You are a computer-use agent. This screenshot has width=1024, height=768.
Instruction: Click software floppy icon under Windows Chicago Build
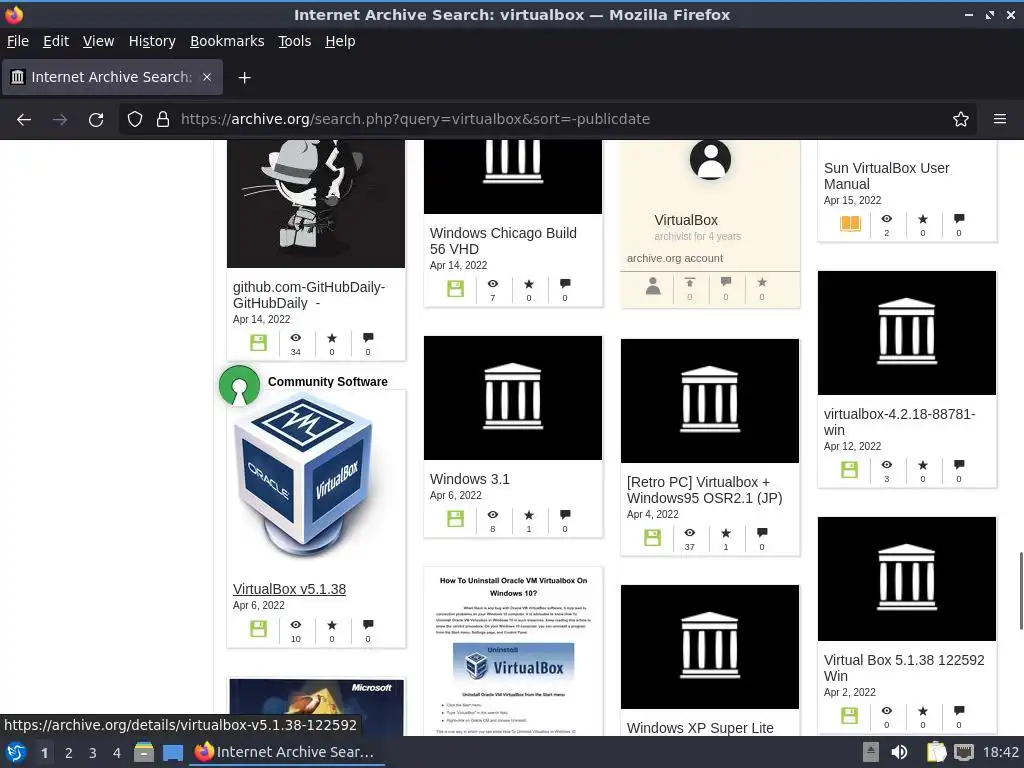click(455, 289)
